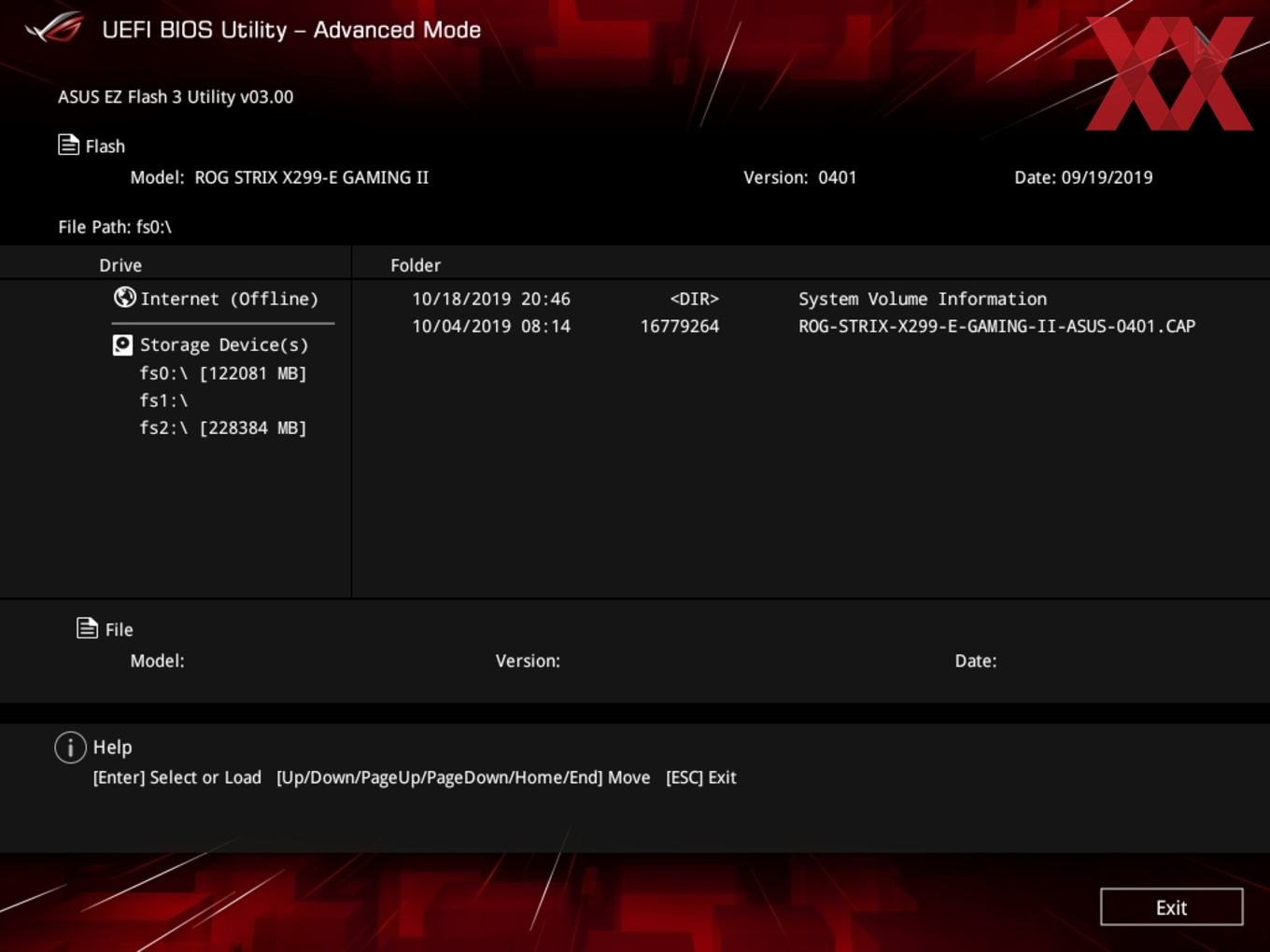Screen dimensions: 1270x952
Task: Click the File section Date: label
Action: tap(976, 661)
